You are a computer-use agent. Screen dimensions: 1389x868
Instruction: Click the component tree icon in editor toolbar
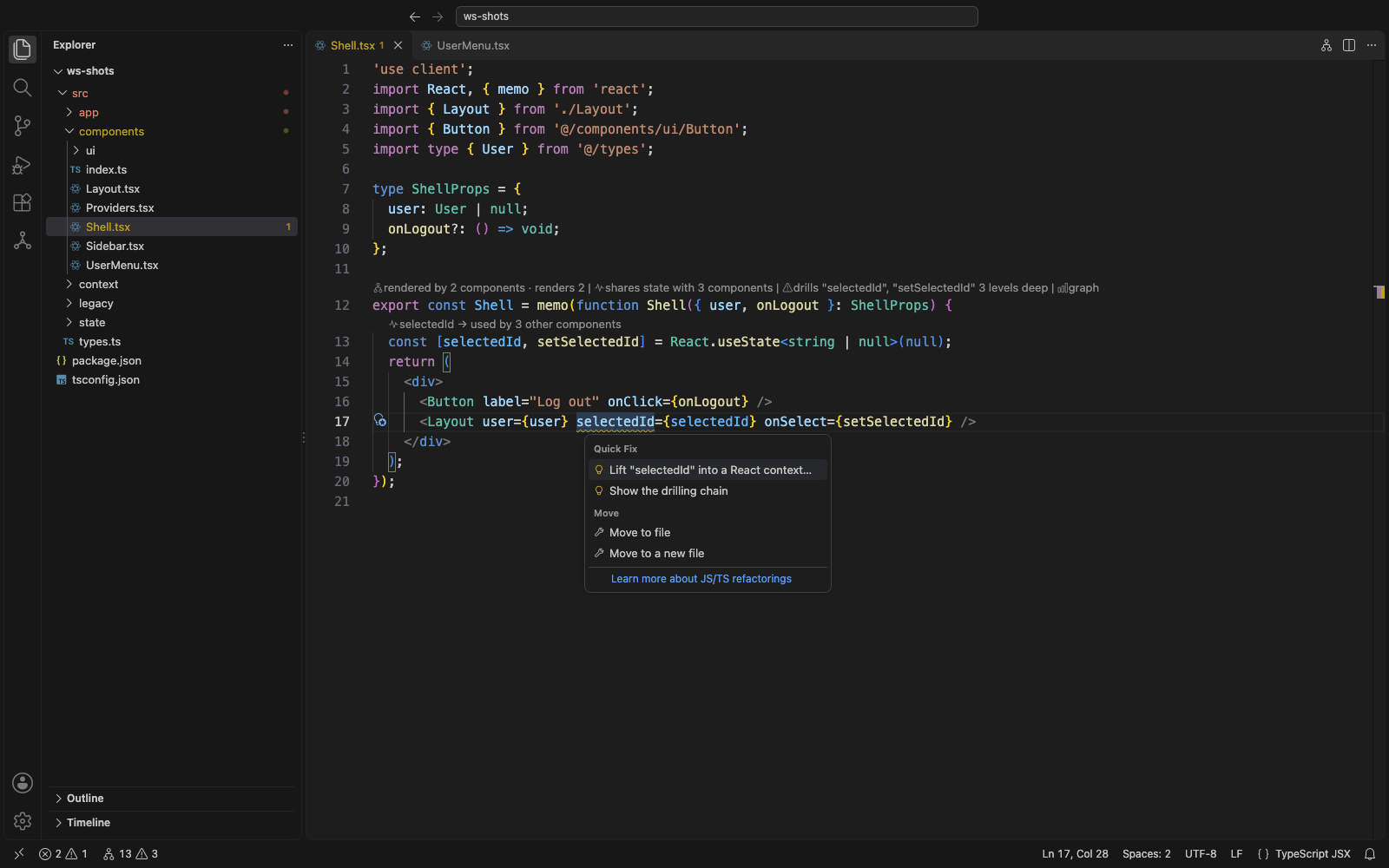pos(1326,45)
